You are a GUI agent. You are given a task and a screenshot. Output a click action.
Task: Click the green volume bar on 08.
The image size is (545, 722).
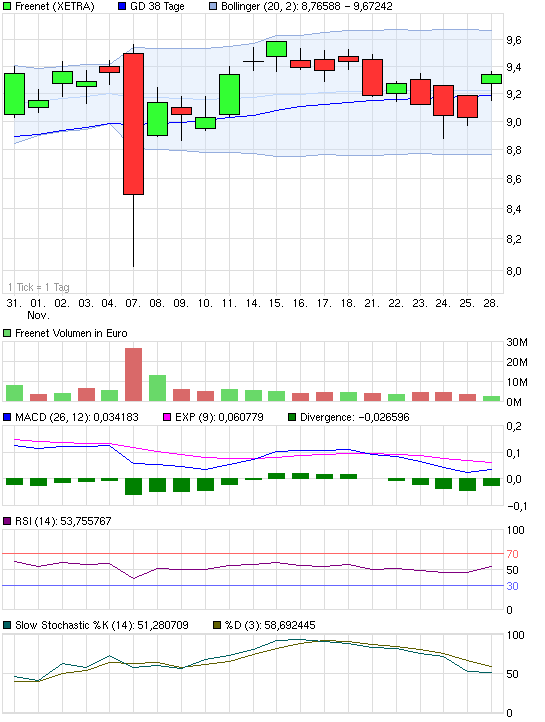157,388
